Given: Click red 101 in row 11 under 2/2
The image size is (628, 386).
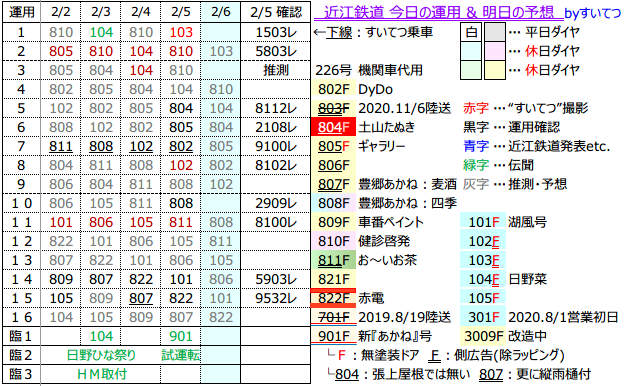Looking at the screenshot, I should (x=61, y=222).
